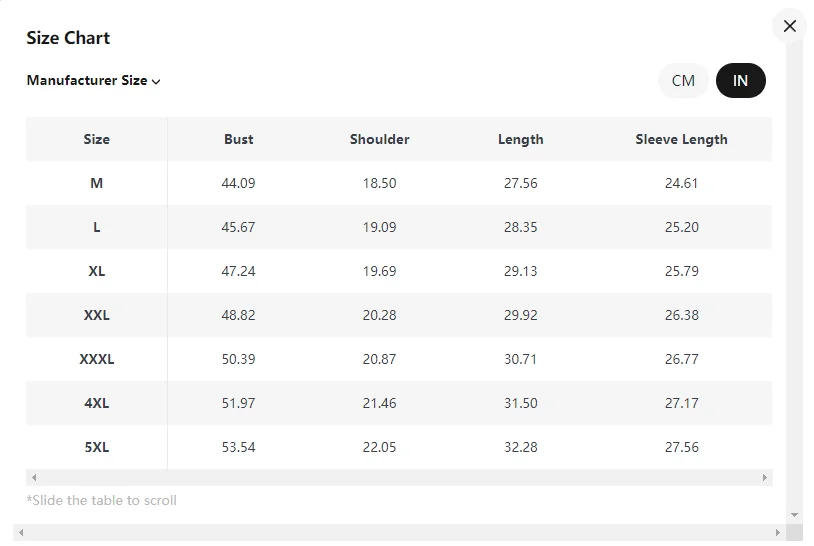
Task: Click the bottom page scrollbar's left arrow
Action: tap(21, 533)
